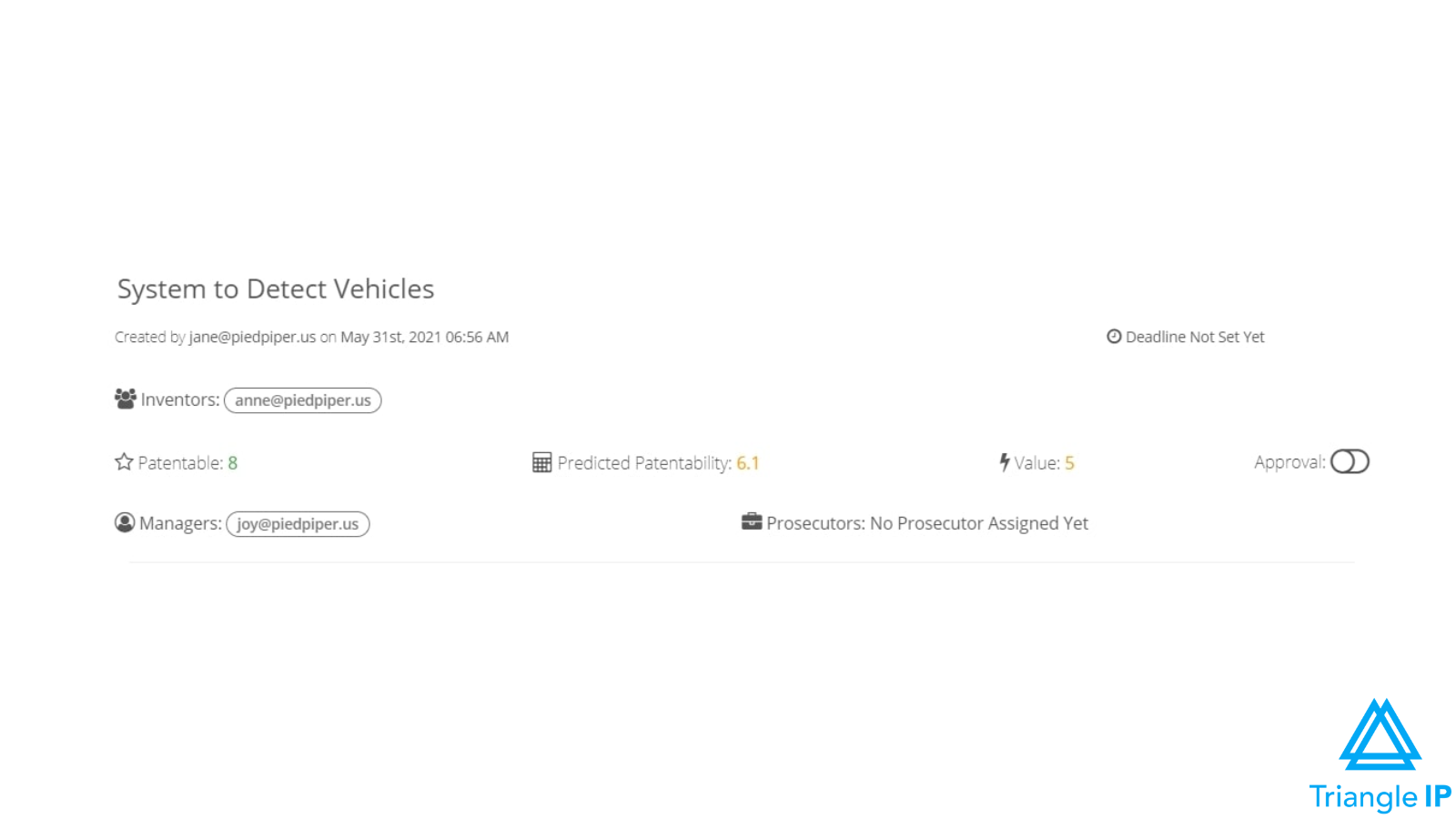Click the Managers user icon
Screen dimensions: 1456x819
(125, 522)
